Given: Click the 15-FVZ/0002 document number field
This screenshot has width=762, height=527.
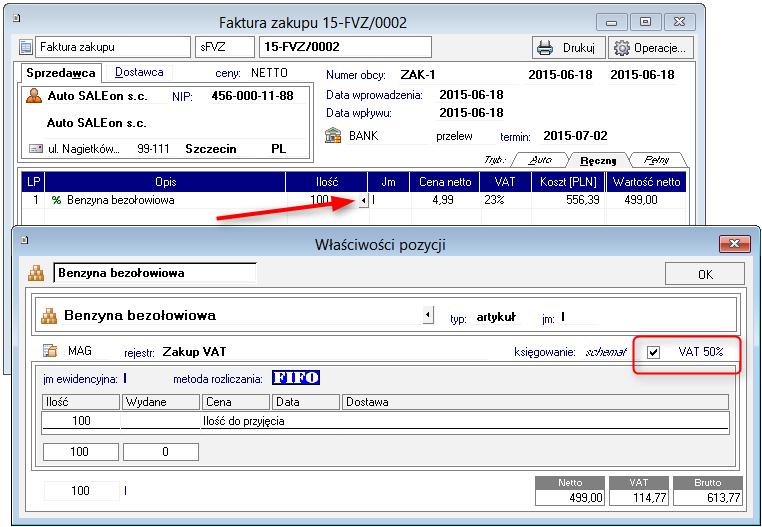Looking at the screenshot, I should tap(346, 47).
